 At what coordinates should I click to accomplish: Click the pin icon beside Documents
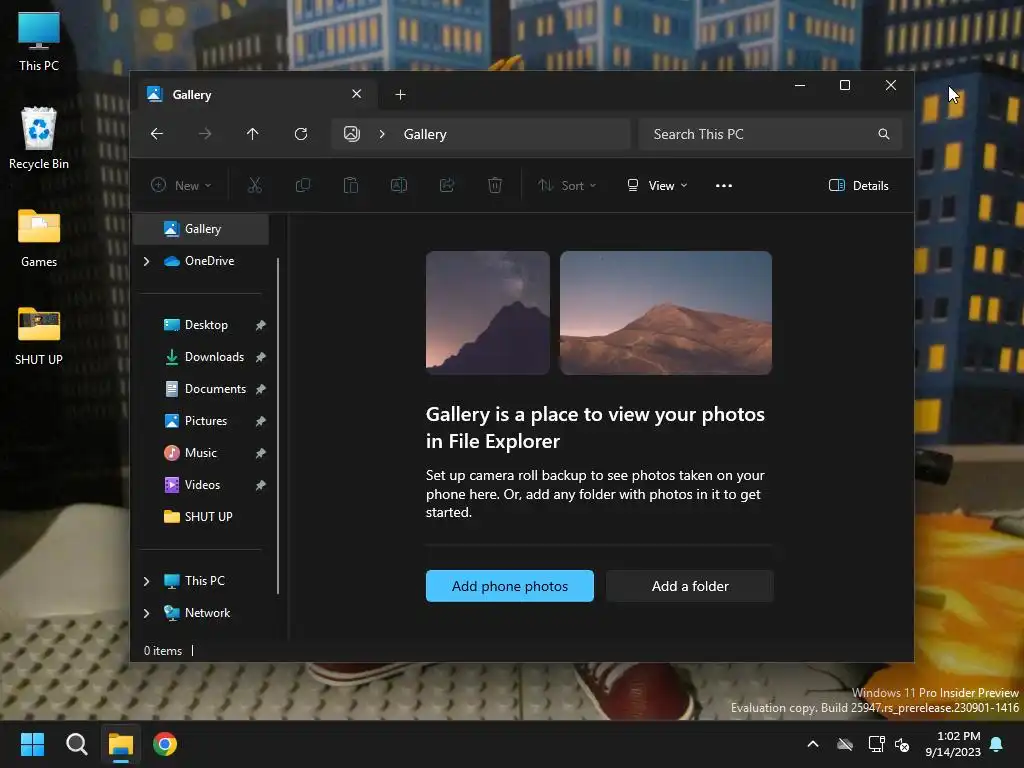pyautogui.click(x=261, y=389)
